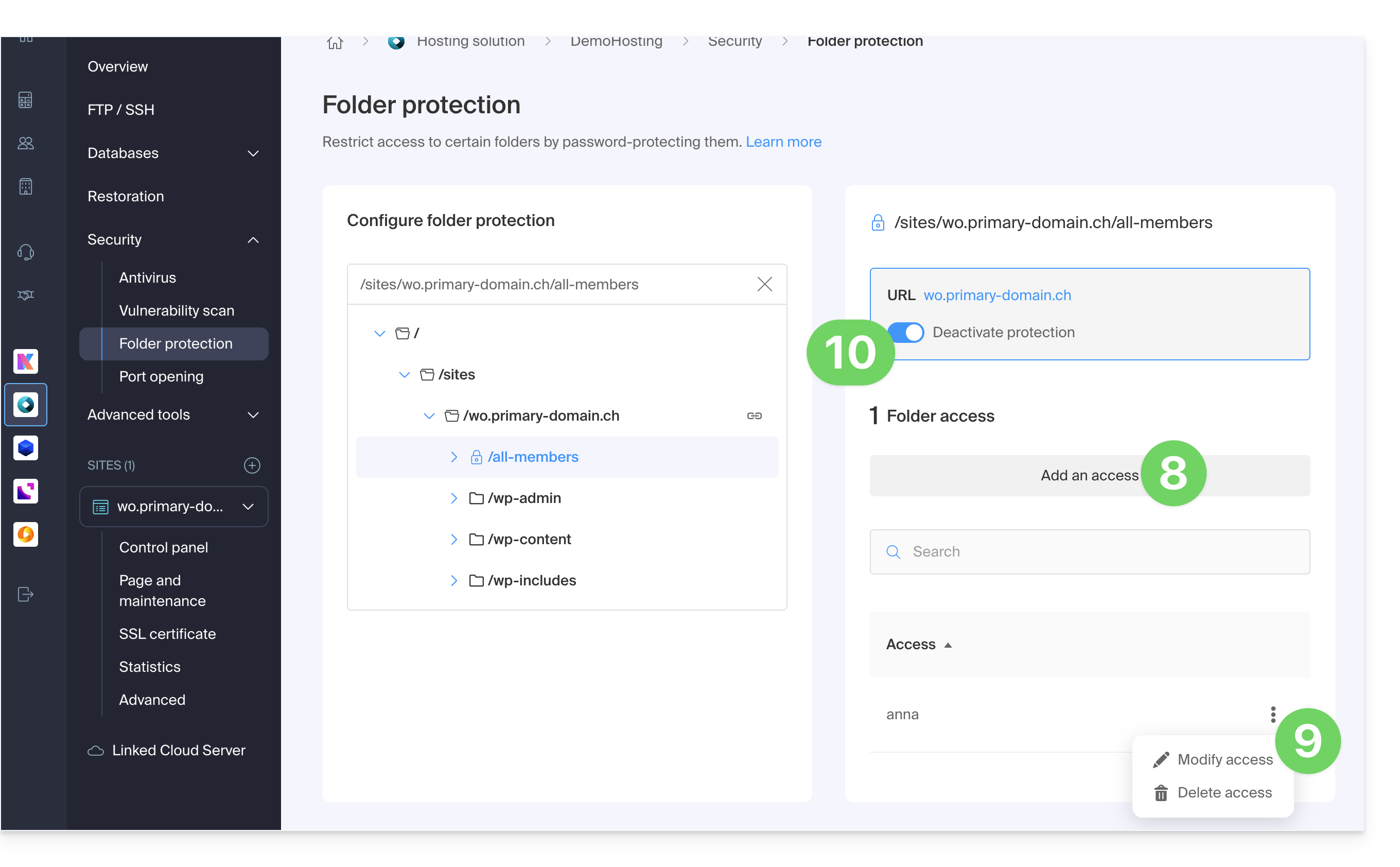Click the users icon in left rail
This screenshot has width=1400, height=867.
[x=25, y=143]
